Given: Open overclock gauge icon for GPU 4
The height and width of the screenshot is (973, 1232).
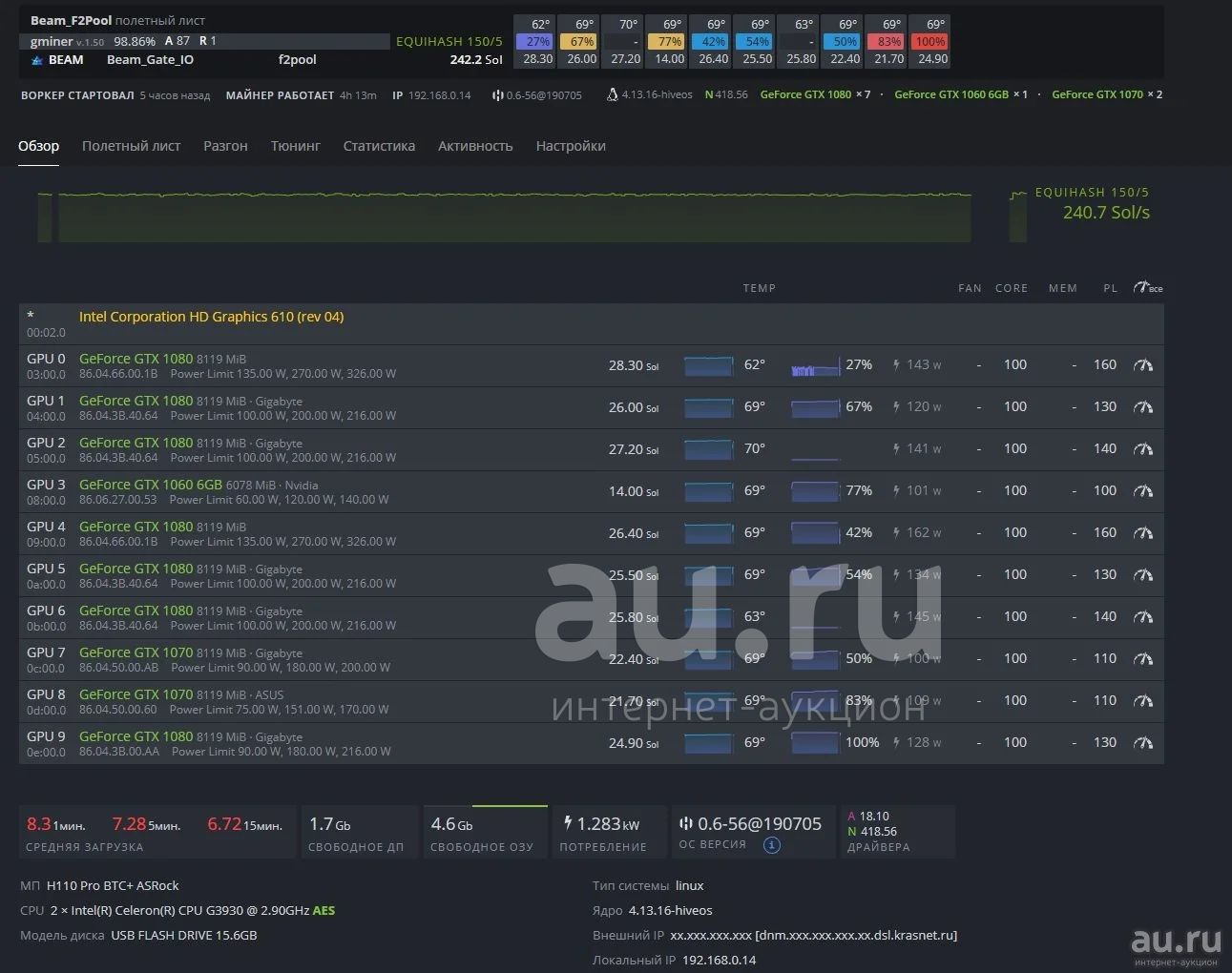Looking at the screenshot, I should [x=1142, y=533].
